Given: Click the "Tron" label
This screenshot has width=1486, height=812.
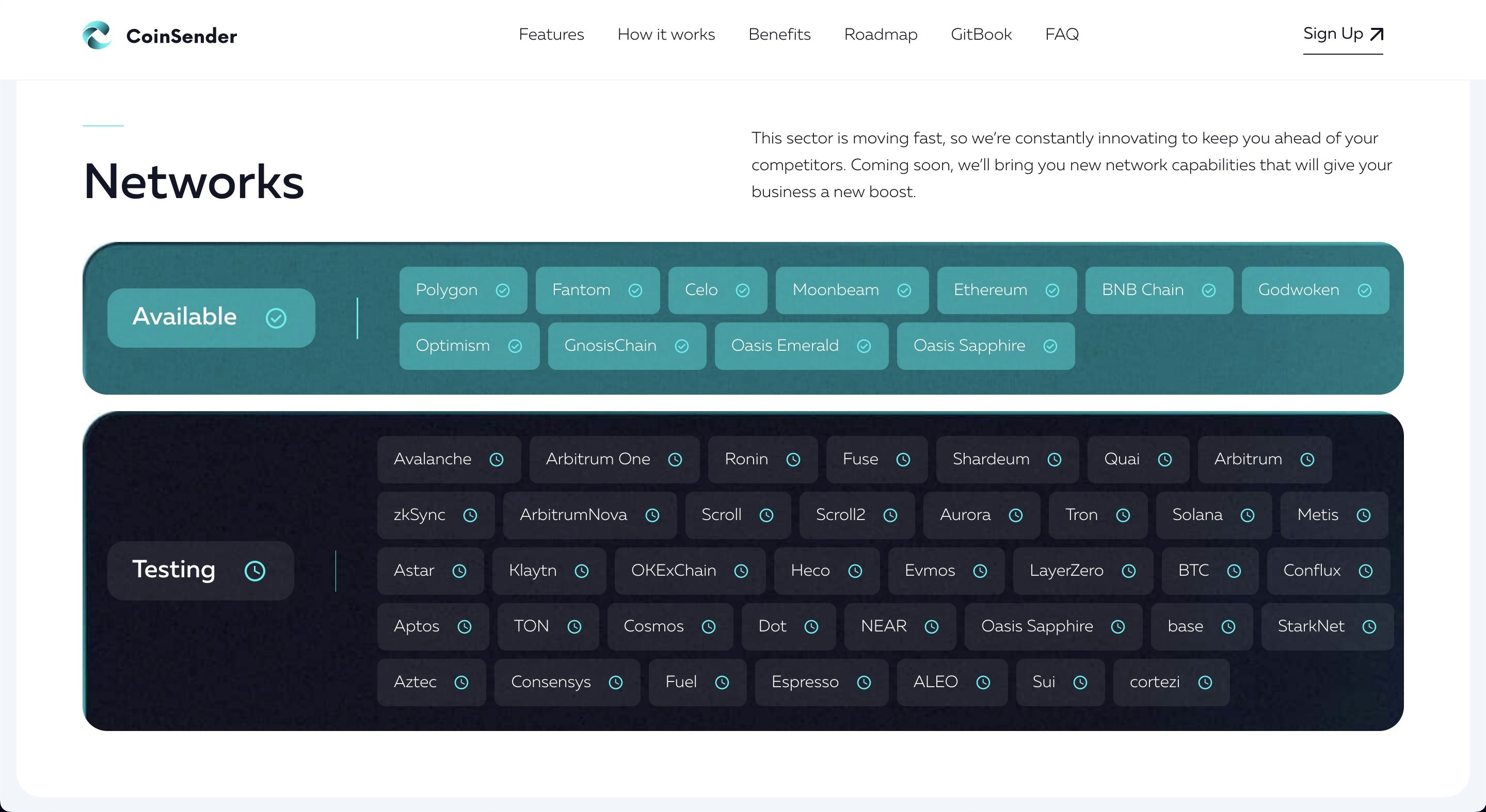Looking at the screenshot, I should click(1081, 514).
